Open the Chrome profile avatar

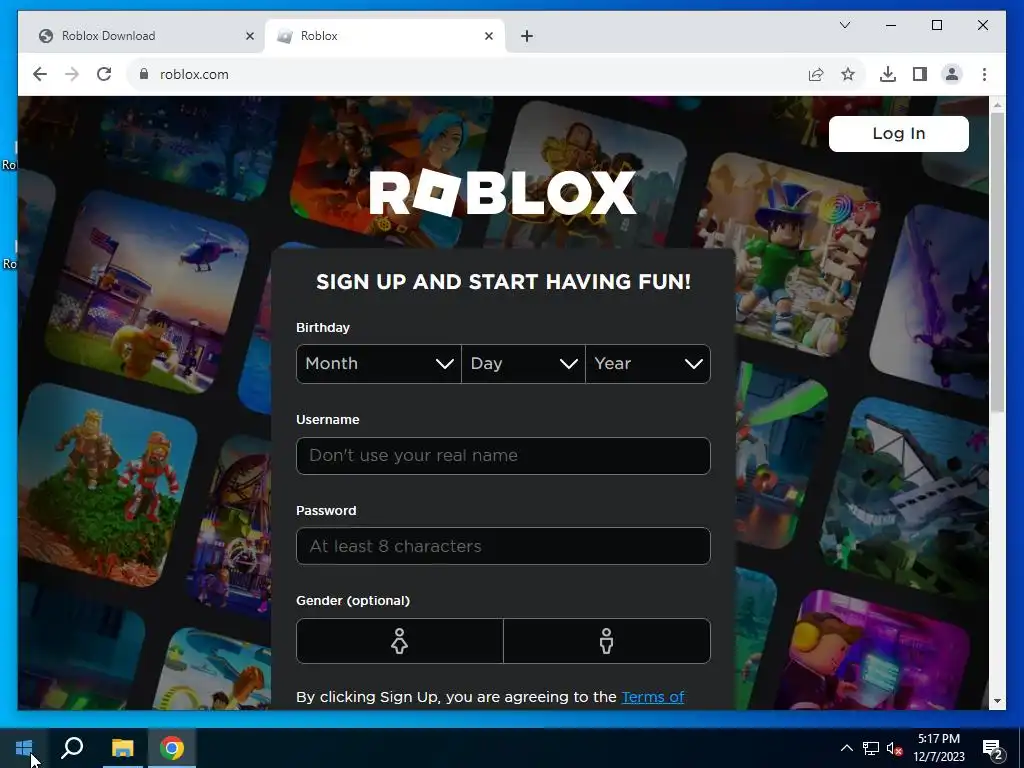pyautogui.click(x=952, y=74)
